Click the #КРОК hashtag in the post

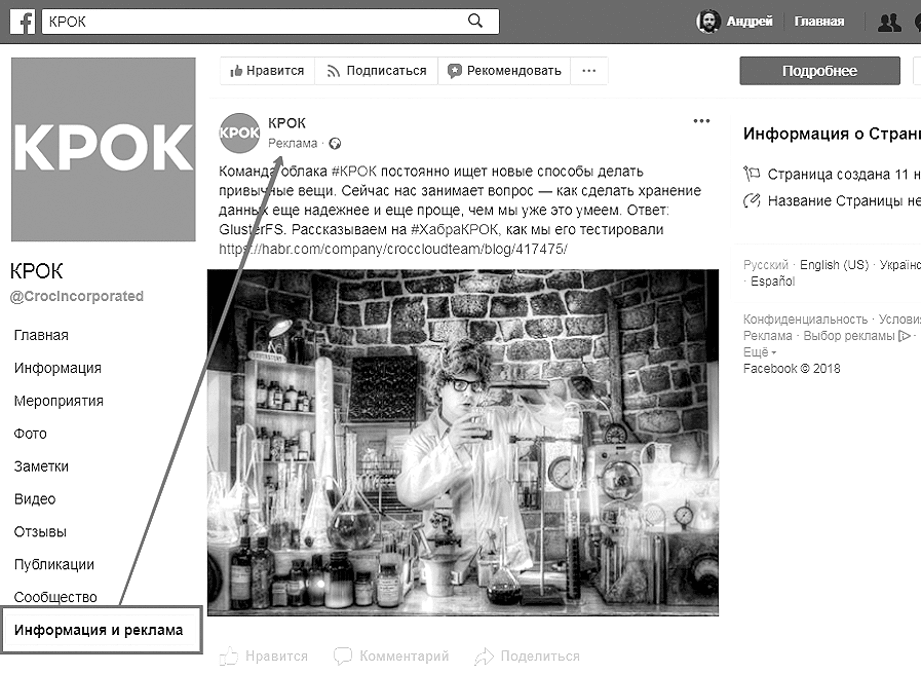coord(354,172)
